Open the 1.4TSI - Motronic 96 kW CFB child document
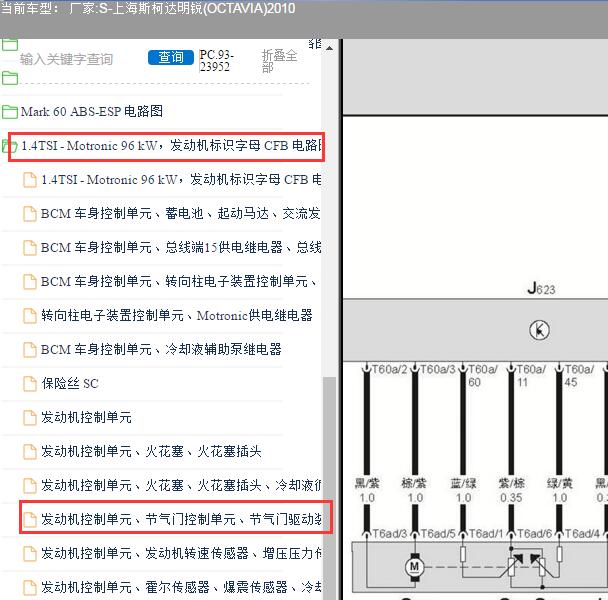 [181, 180]
